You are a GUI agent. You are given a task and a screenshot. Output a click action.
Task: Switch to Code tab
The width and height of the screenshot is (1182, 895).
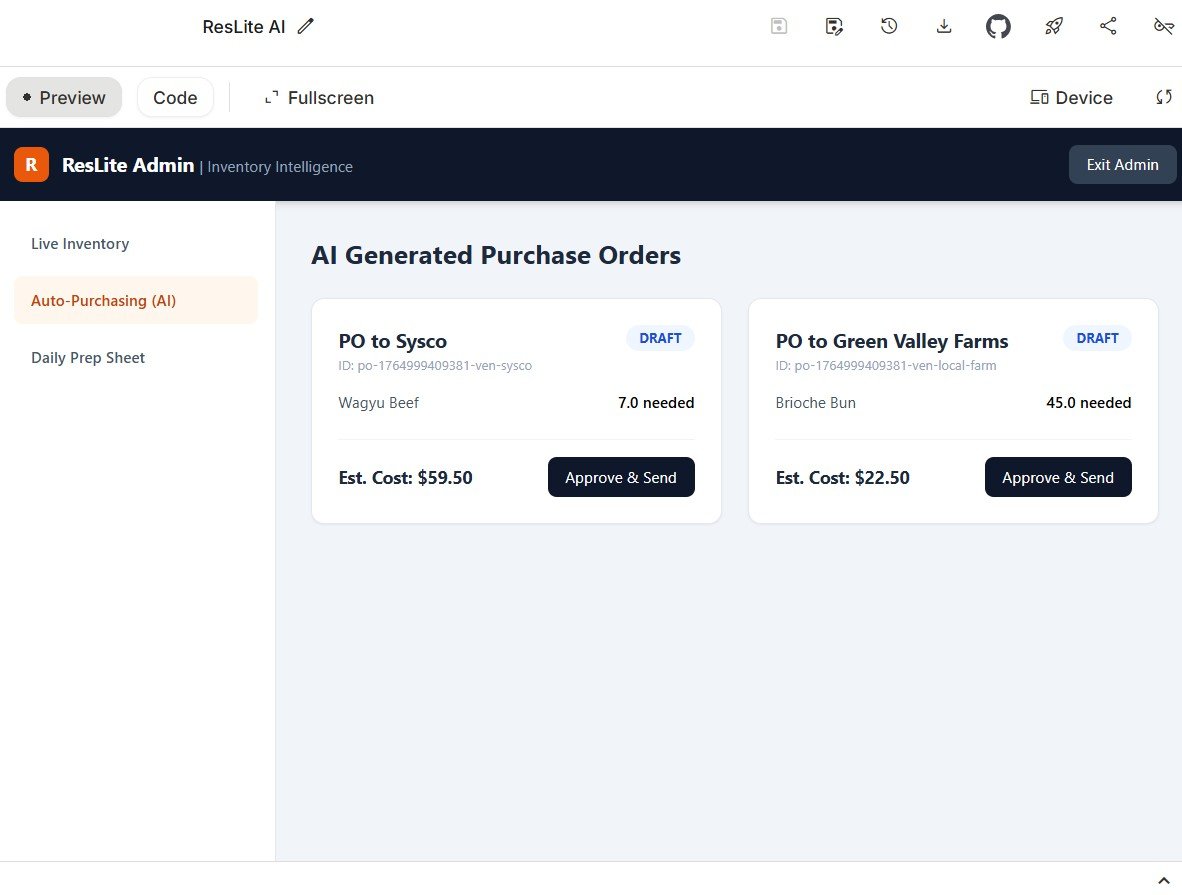pos(175,97)
